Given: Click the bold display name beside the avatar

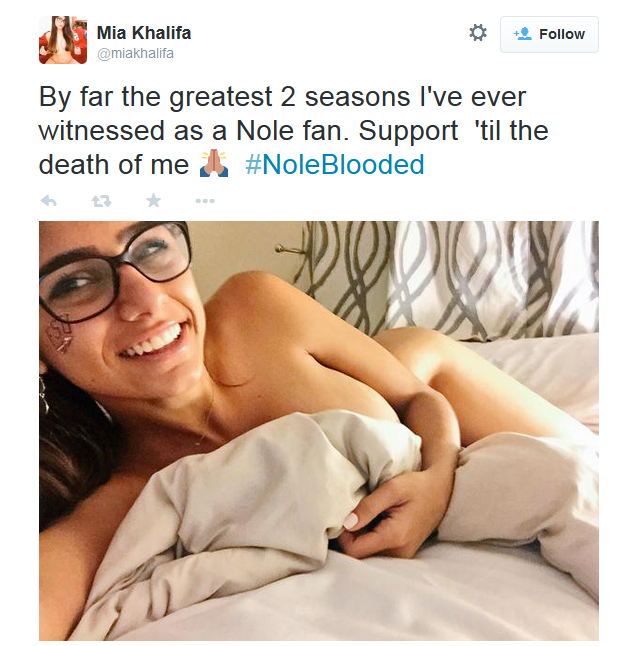Looking at the screenshot, I should 144,33.
